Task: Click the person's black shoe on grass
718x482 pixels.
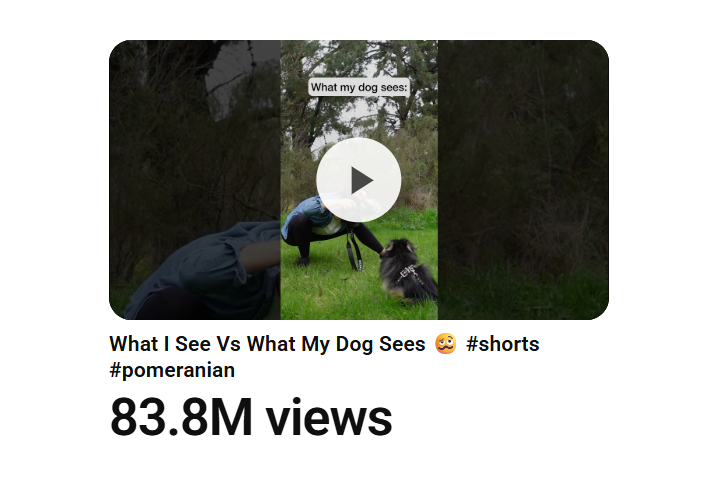Action: point(303,261)
